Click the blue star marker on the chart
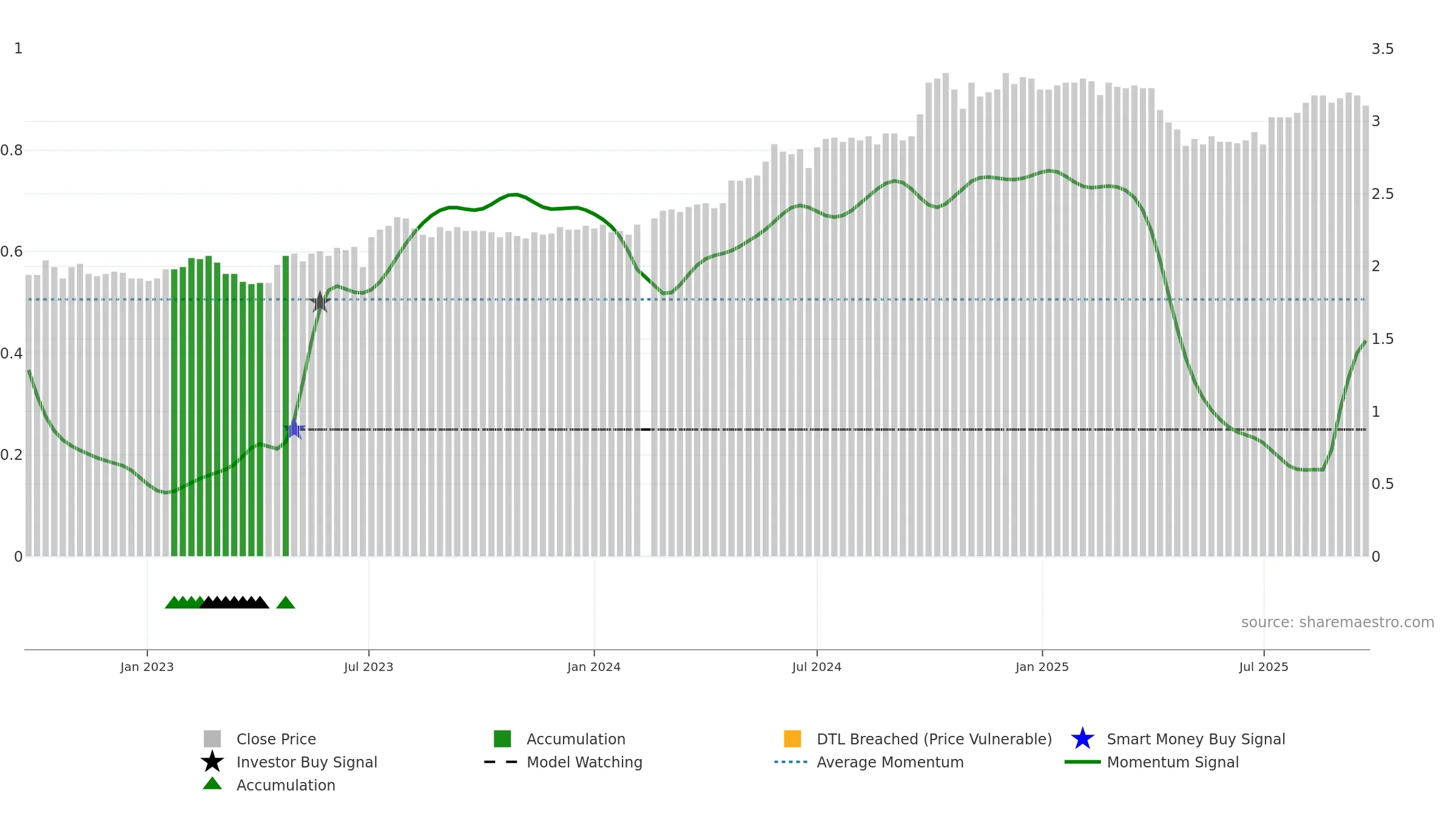Image resolution: width=1456 pixels, height=819 pixels. click(x=294, y=429)
